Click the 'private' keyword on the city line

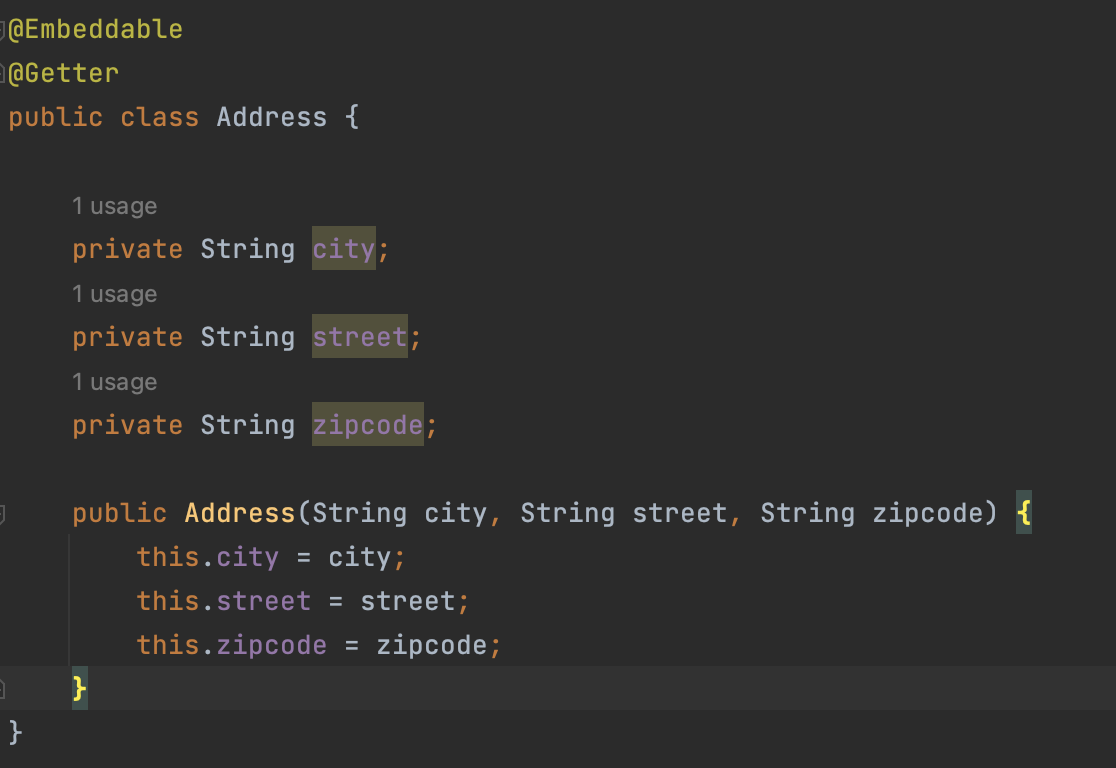click(127, 249)
